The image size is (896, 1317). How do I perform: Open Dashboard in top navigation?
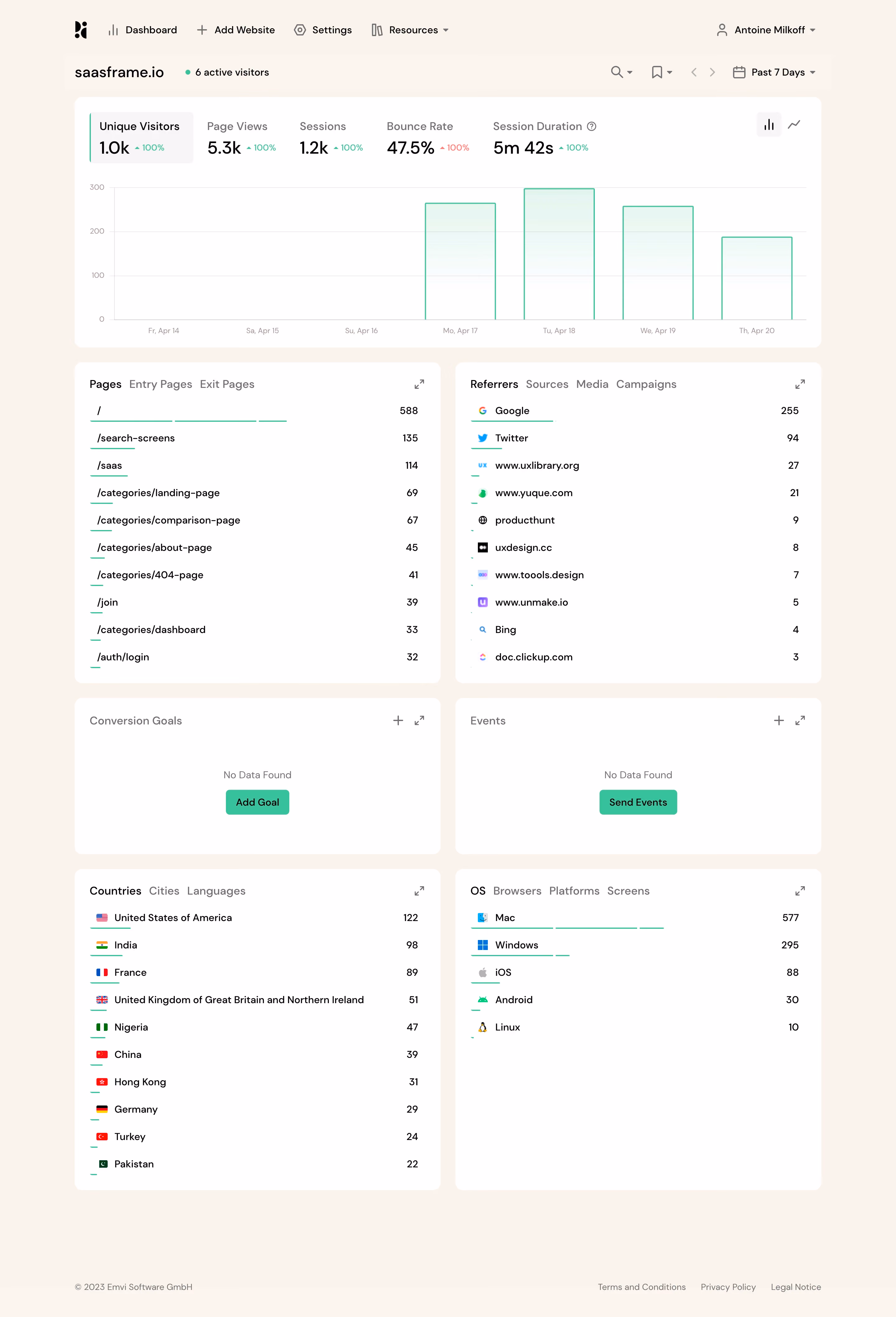142,30
